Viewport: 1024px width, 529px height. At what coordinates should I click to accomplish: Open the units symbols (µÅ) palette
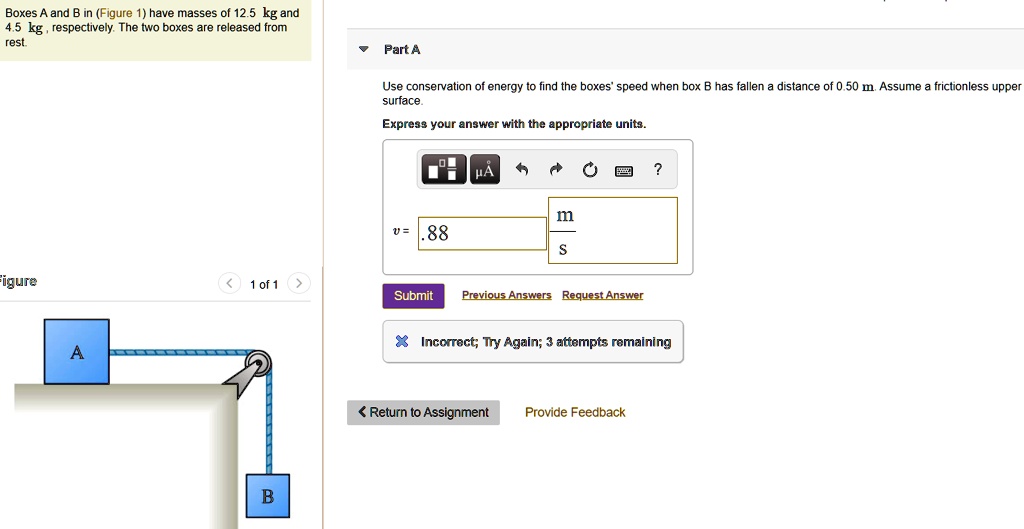484,170
